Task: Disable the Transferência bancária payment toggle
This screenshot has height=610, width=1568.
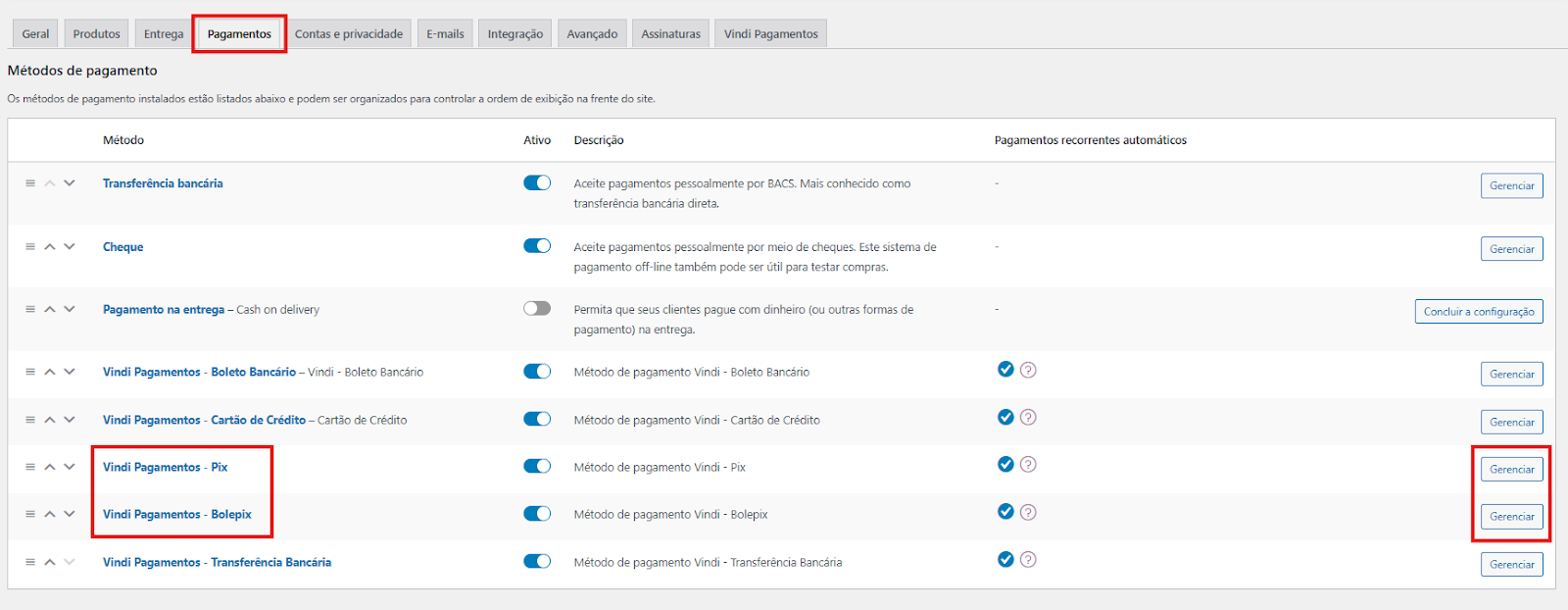Action: click(537, 183)
